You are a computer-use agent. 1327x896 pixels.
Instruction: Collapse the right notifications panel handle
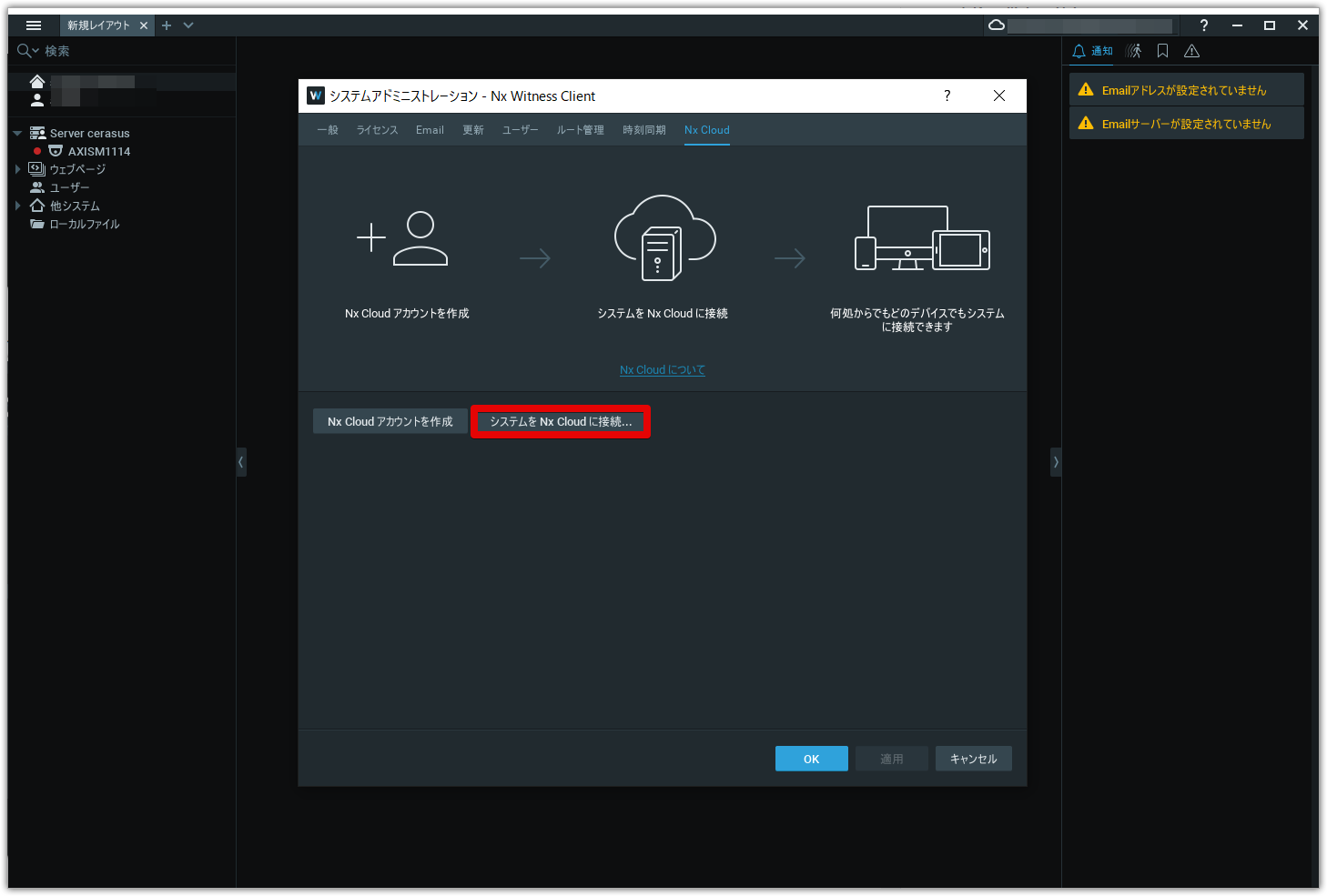(x=1056, y=462)
